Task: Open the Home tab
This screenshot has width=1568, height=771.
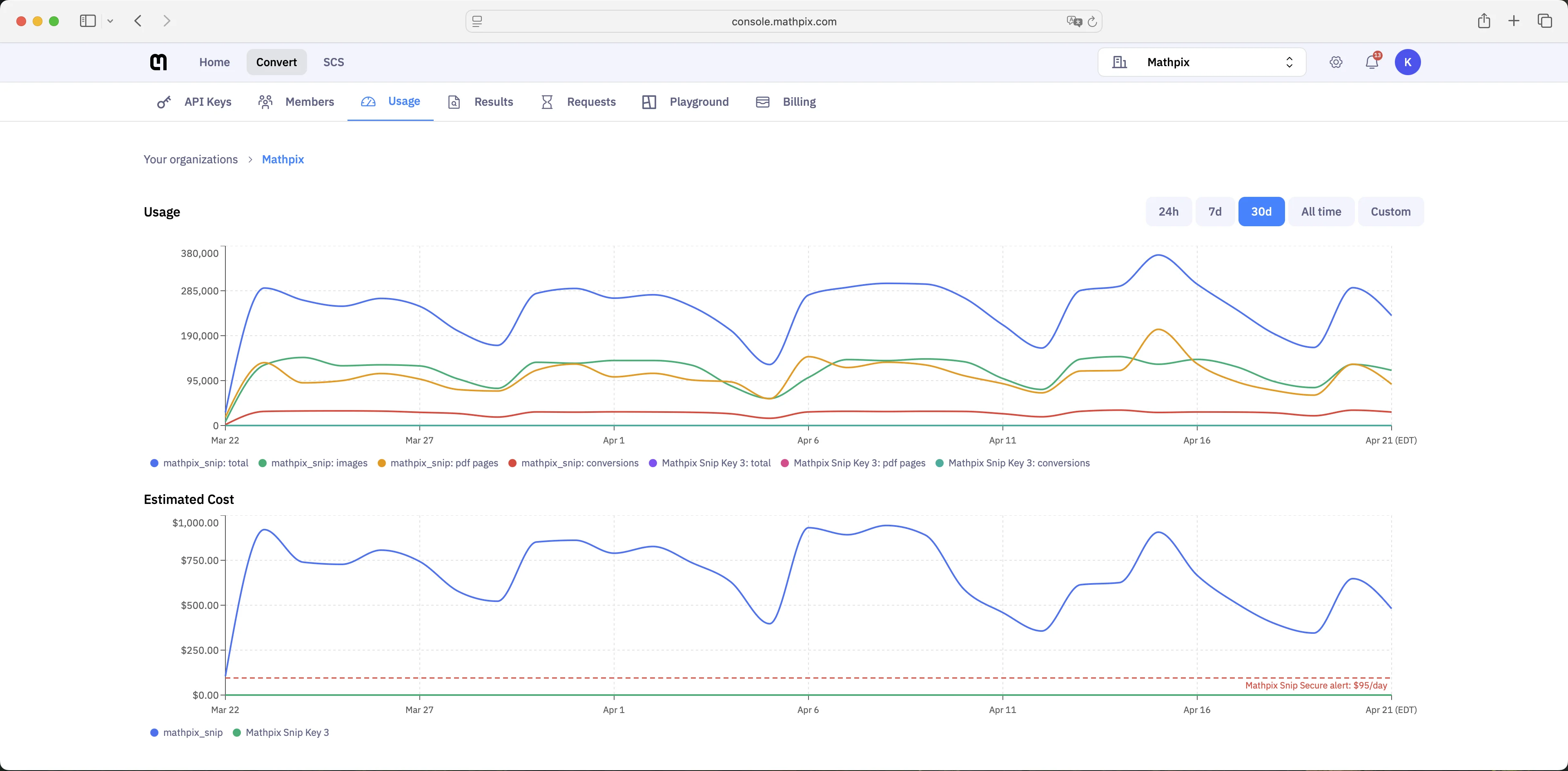Action: click(x=214, y=62)
